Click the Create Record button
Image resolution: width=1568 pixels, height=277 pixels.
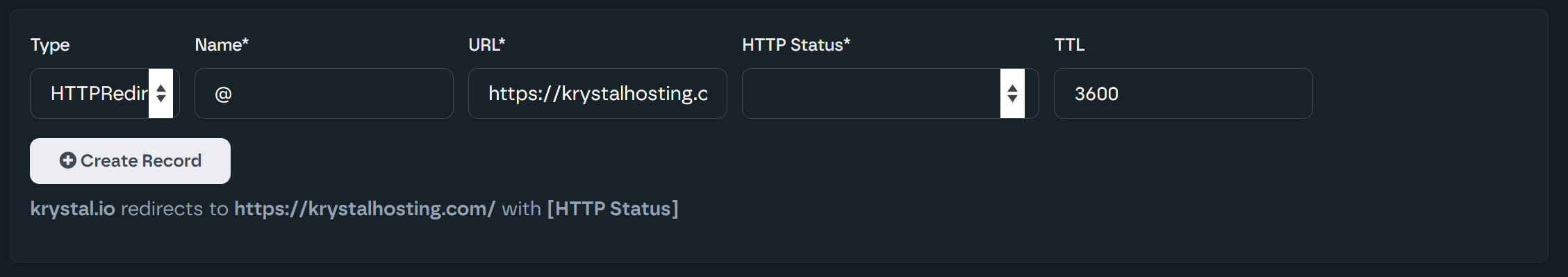130,161
